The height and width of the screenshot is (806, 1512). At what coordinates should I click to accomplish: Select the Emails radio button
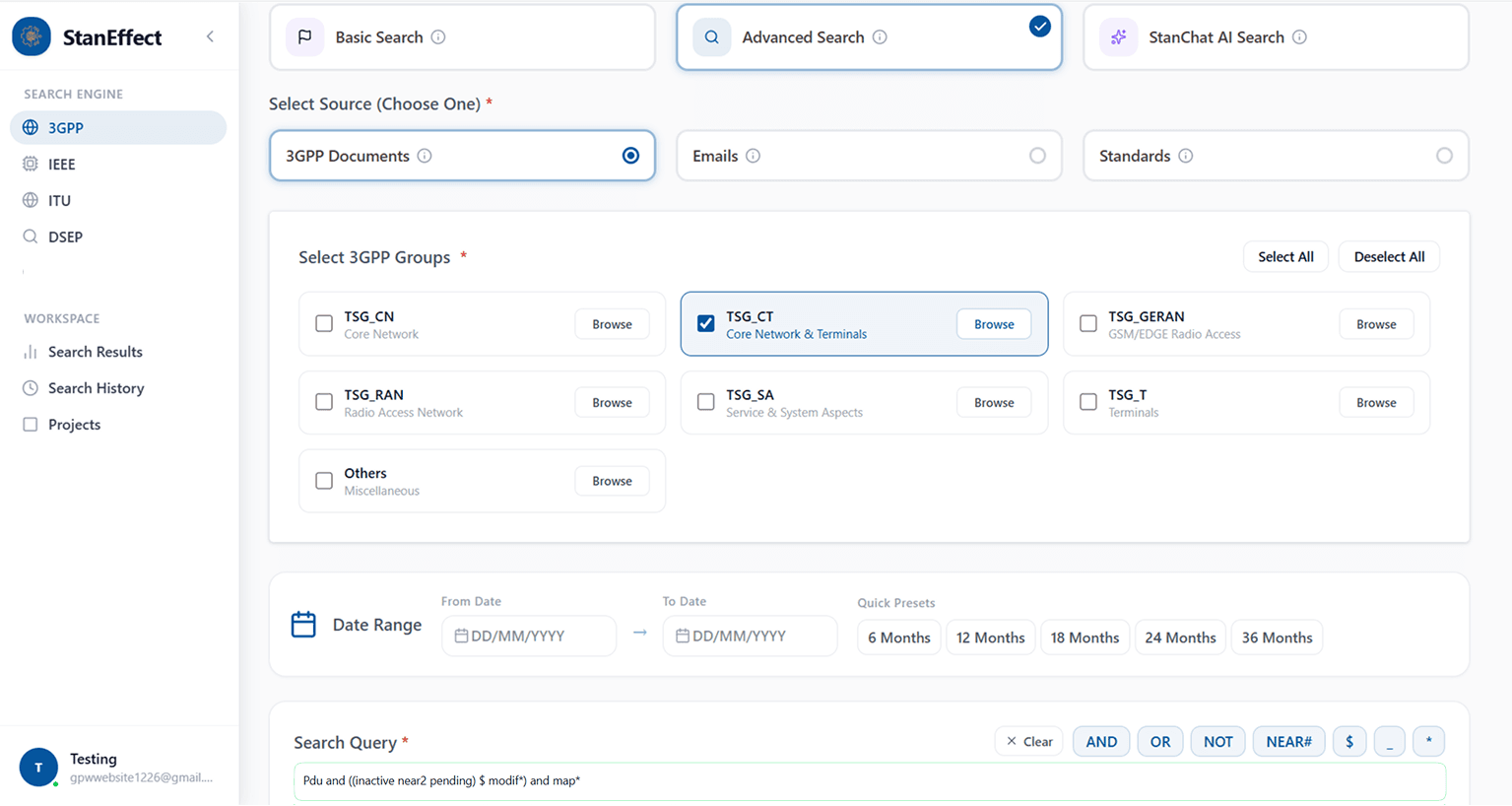(1037, 156)
